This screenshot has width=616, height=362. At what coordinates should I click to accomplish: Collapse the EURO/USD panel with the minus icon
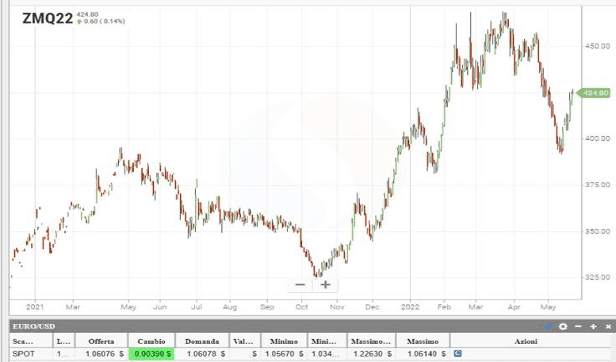click(x=578, y=326)
